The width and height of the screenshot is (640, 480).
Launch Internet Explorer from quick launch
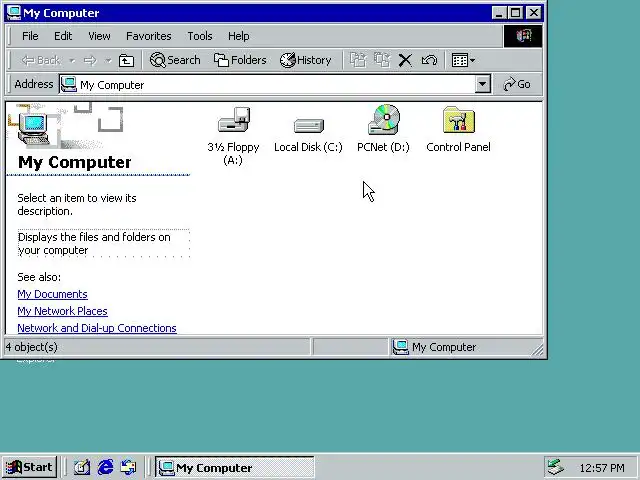point(105,467)
